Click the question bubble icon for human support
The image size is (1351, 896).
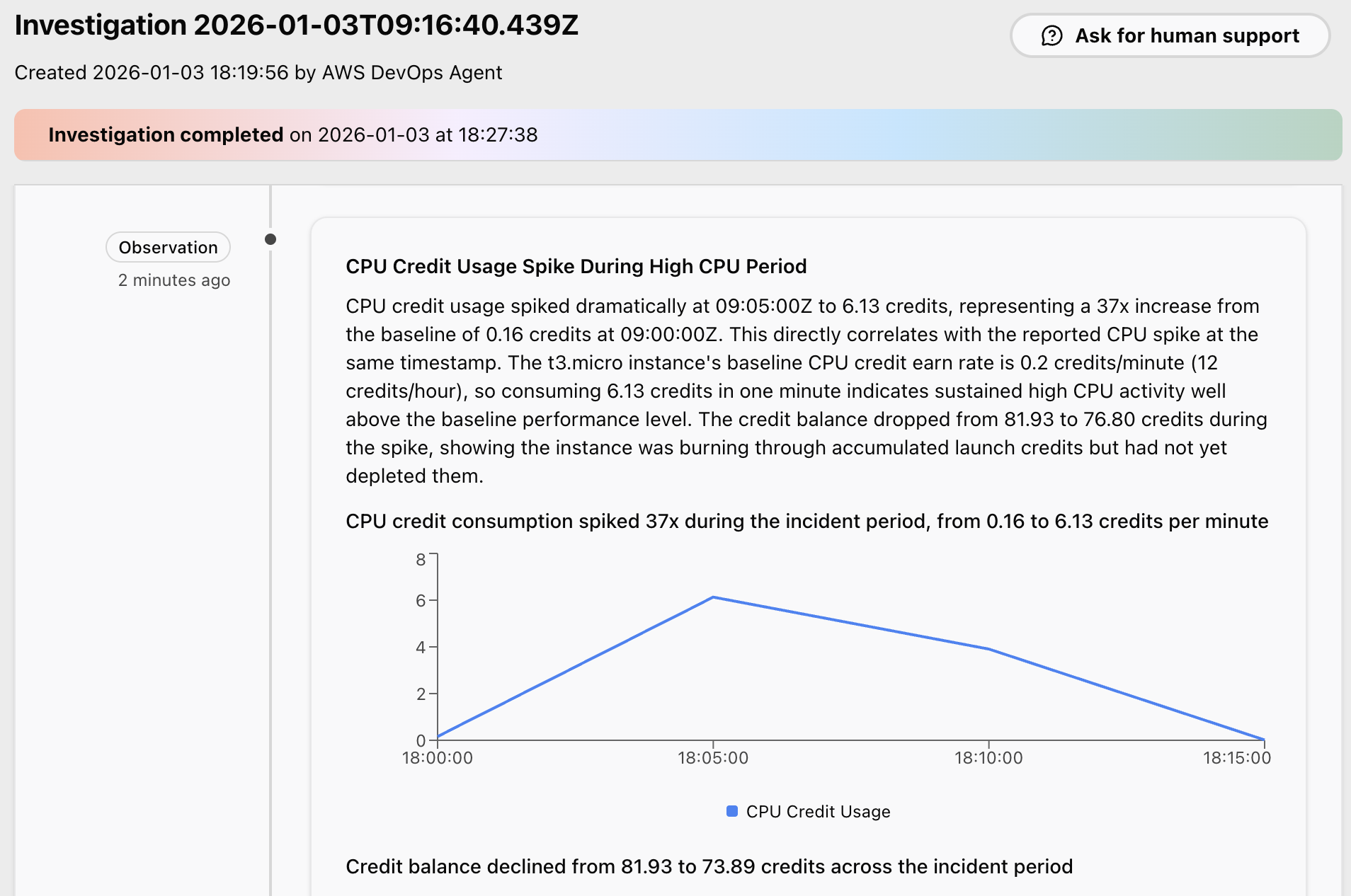[x=1052, y=35]
